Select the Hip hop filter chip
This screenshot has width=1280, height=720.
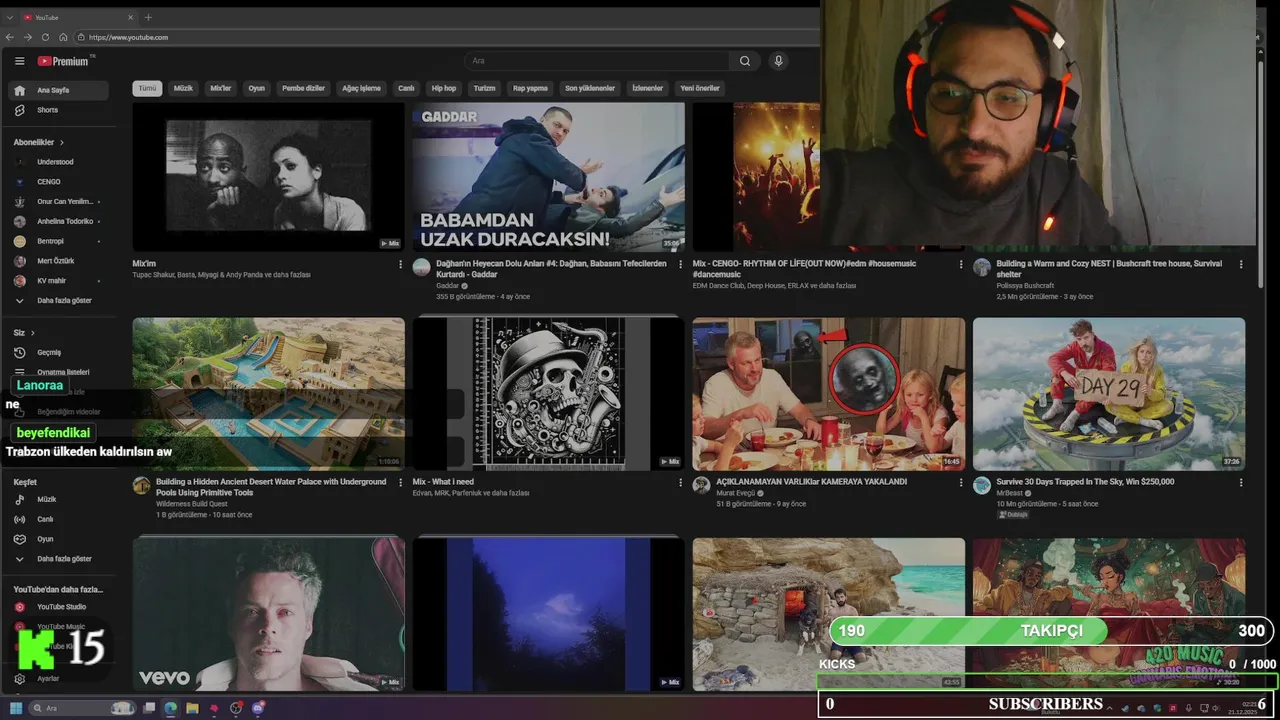(444, 88)
